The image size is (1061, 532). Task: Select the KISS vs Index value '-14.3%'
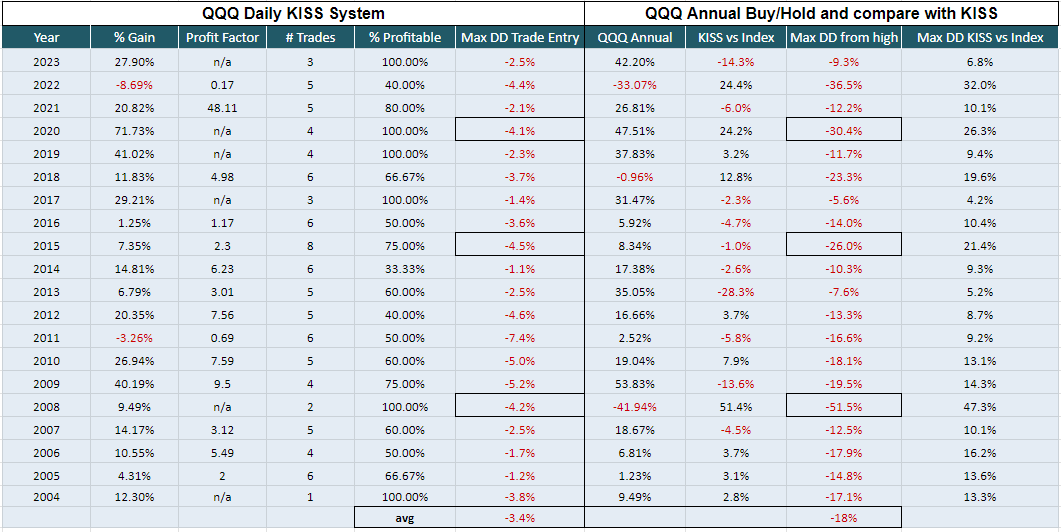click(x=736, y=62)
